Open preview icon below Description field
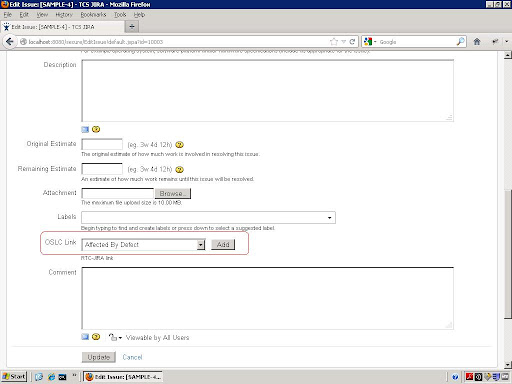This screenshot has width=512, height=384. coord(85,129)
